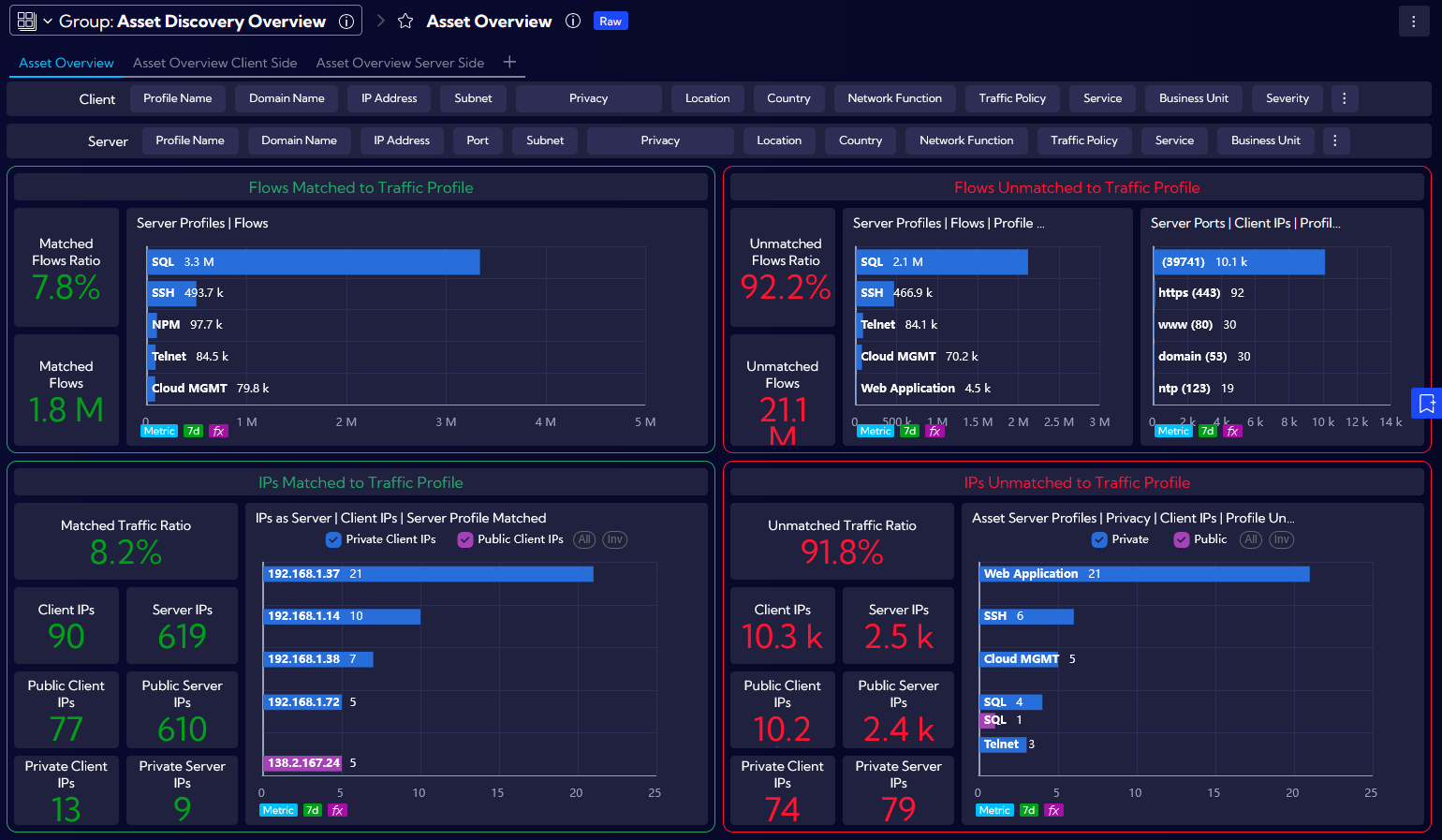1442x840 pixels.
Task: Open the top-right three-dot options menu
Action: tap(1413, 22)
